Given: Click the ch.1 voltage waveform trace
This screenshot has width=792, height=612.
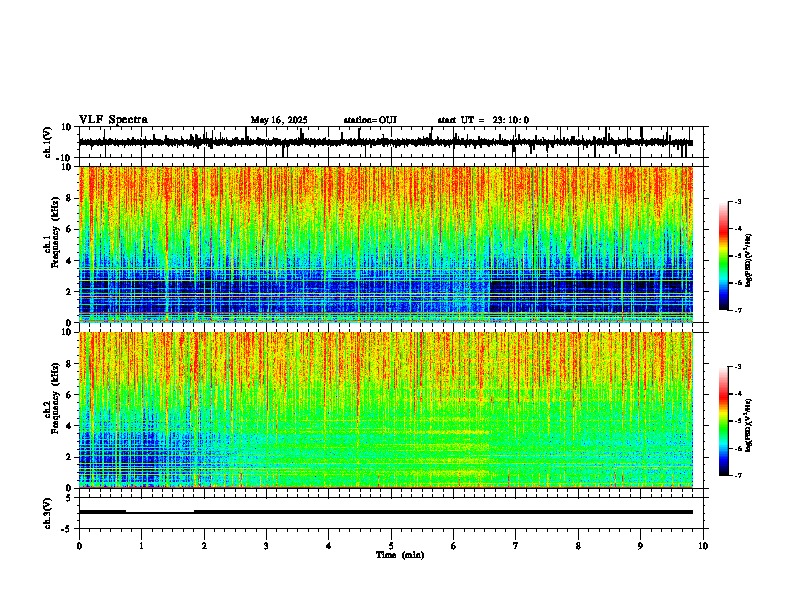Looking at the screenshot, I should click(385, 142).
